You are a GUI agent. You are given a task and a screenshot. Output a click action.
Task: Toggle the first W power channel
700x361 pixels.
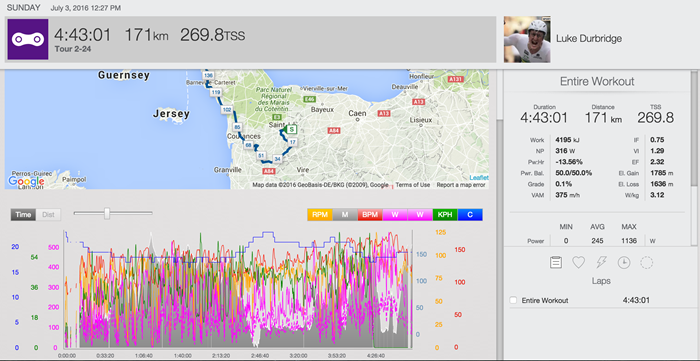(x=395, y=215)
